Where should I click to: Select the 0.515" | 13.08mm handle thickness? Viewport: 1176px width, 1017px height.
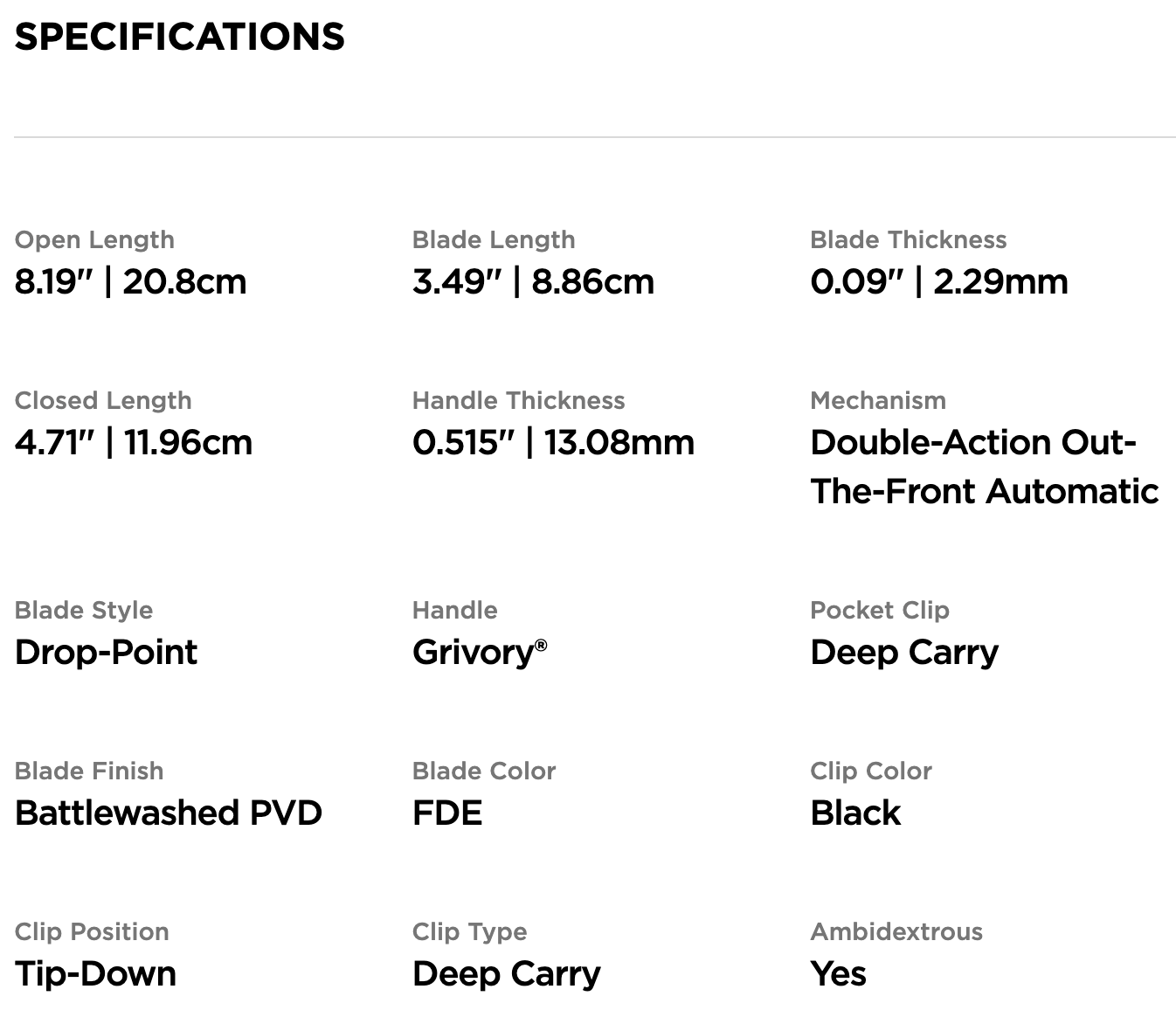tap(553, 442)
